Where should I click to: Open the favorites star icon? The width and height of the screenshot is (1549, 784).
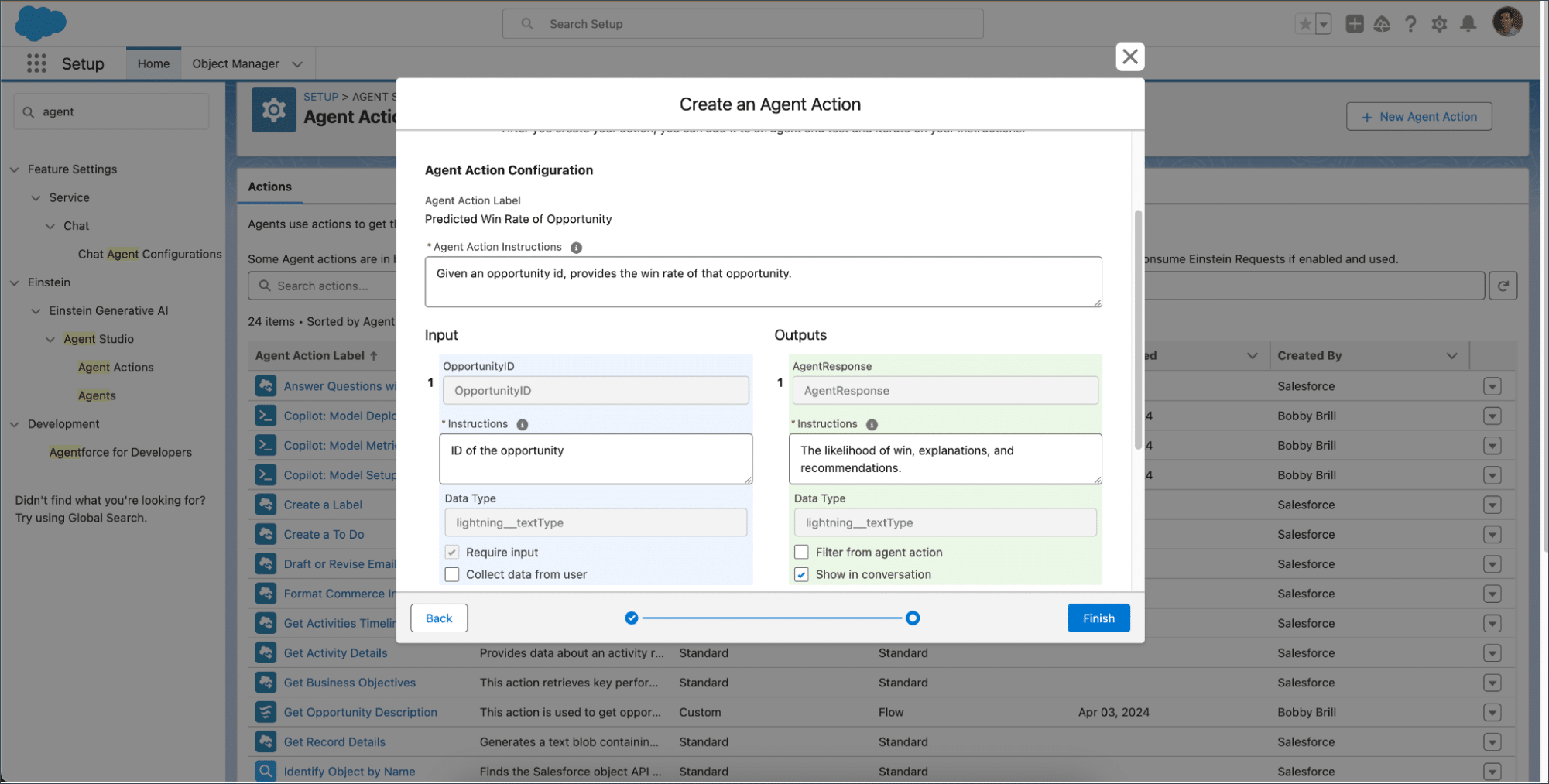coord(1305,24)
